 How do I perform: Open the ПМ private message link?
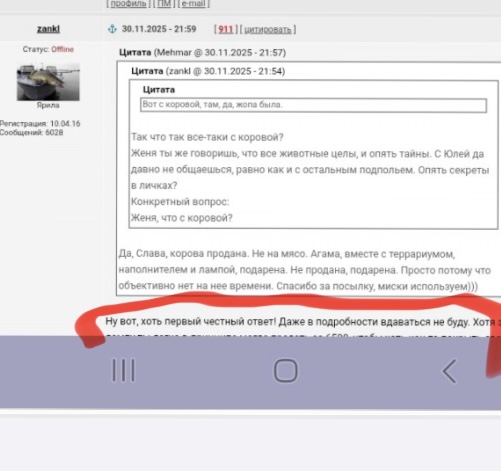point(164,3)
